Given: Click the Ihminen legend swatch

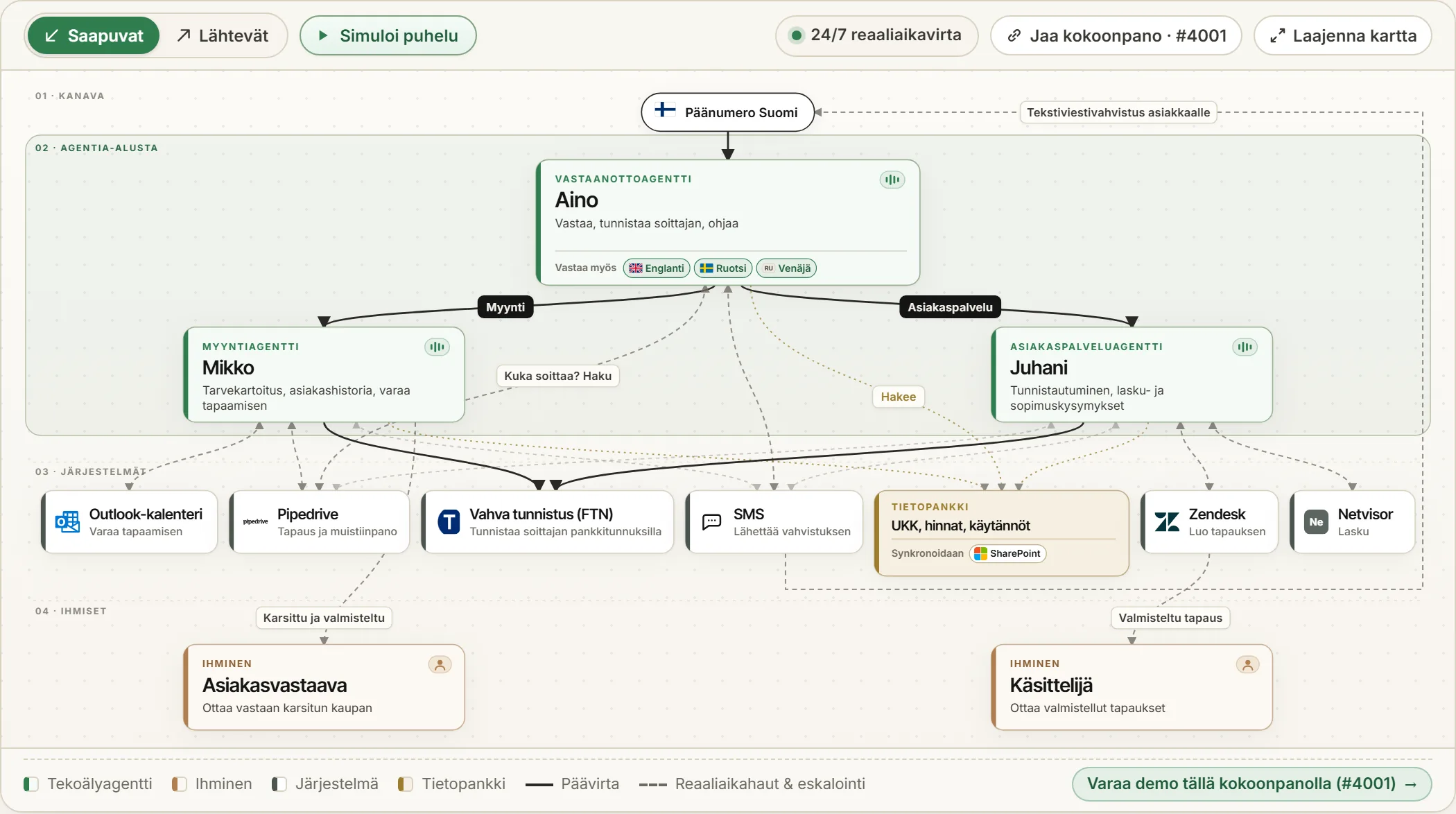Looking at the screenshot, I should click(179, 784).
